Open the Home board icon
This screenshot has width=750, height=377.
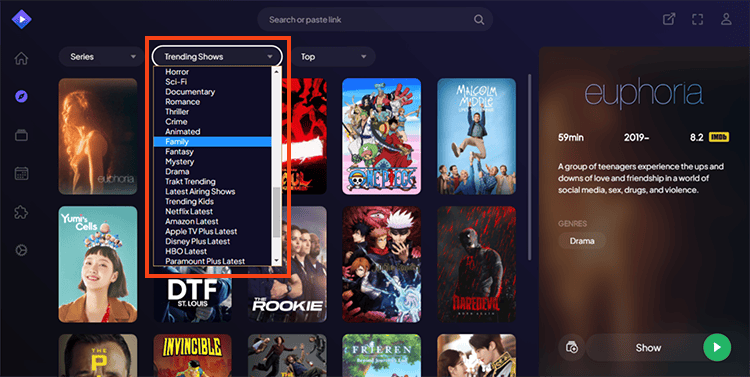click(21, 58)
